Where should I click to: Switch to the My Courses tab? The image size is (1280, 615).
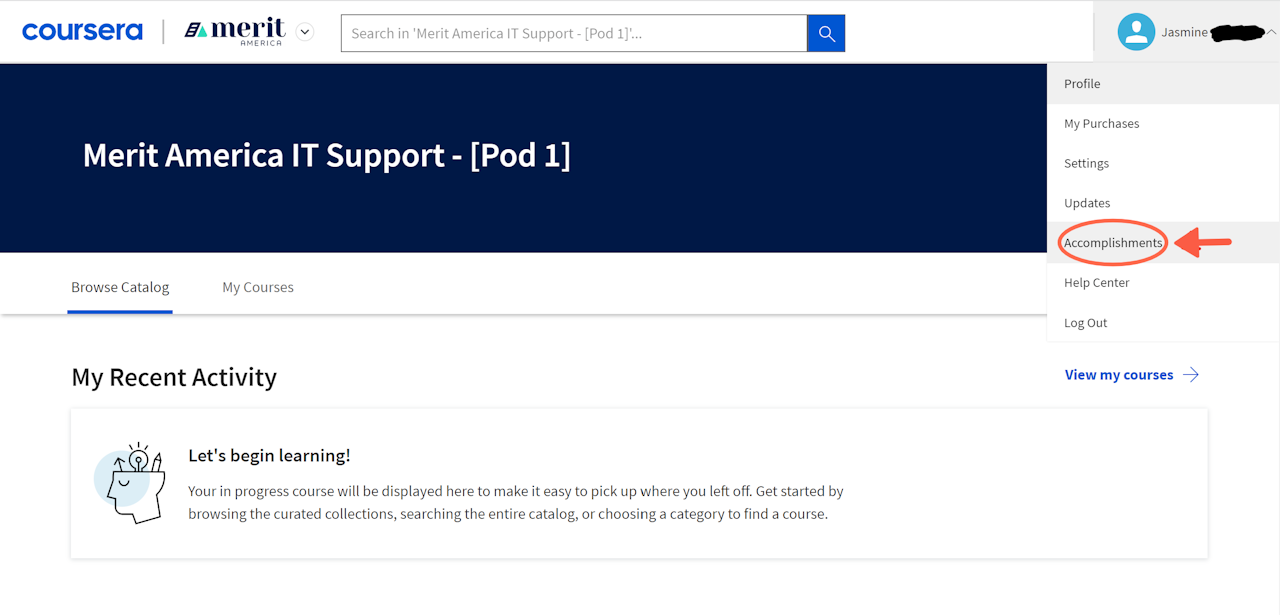pos(258,287)
